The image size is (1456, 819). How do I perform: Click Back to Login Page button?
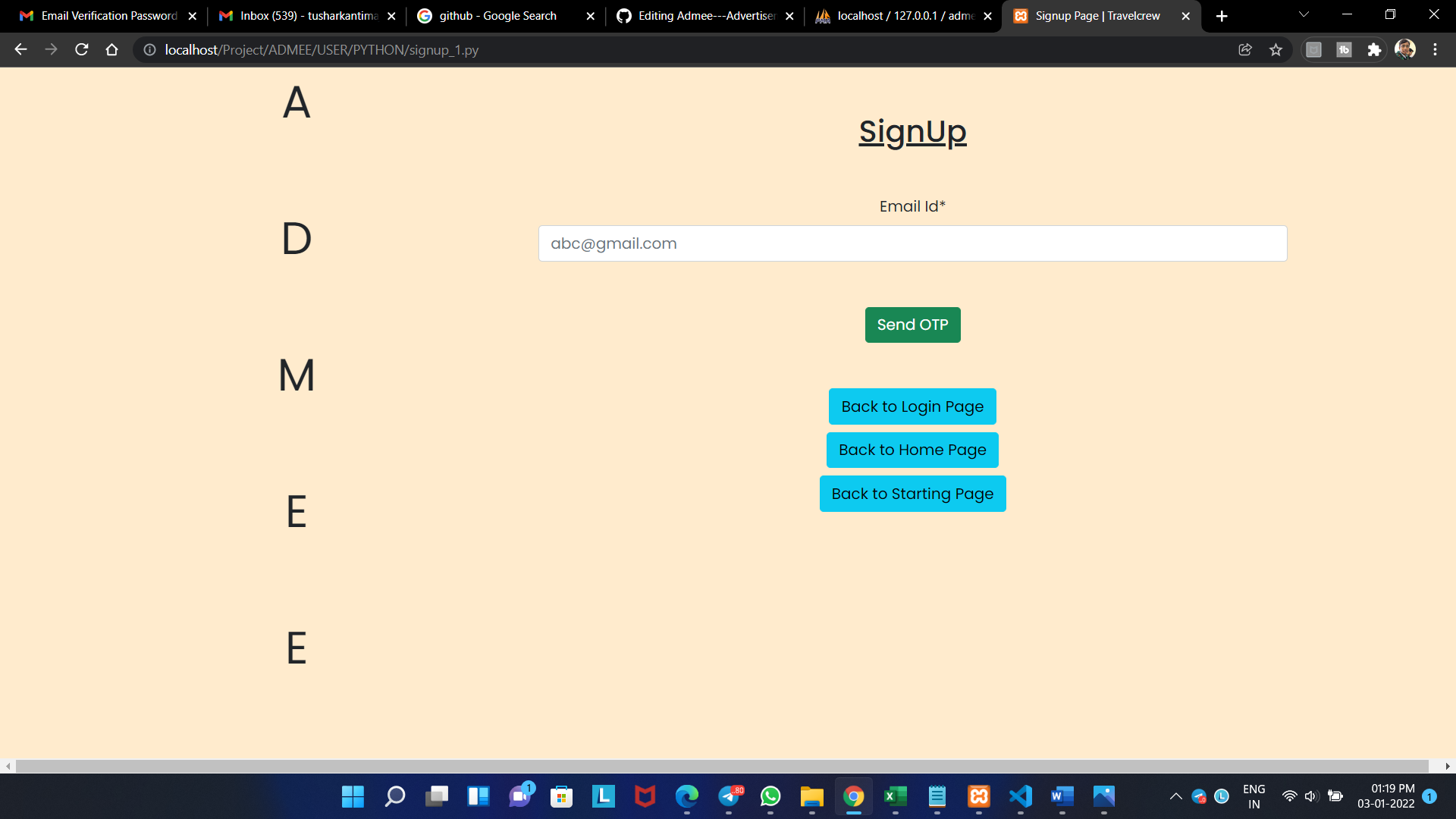tap(912, 406)
